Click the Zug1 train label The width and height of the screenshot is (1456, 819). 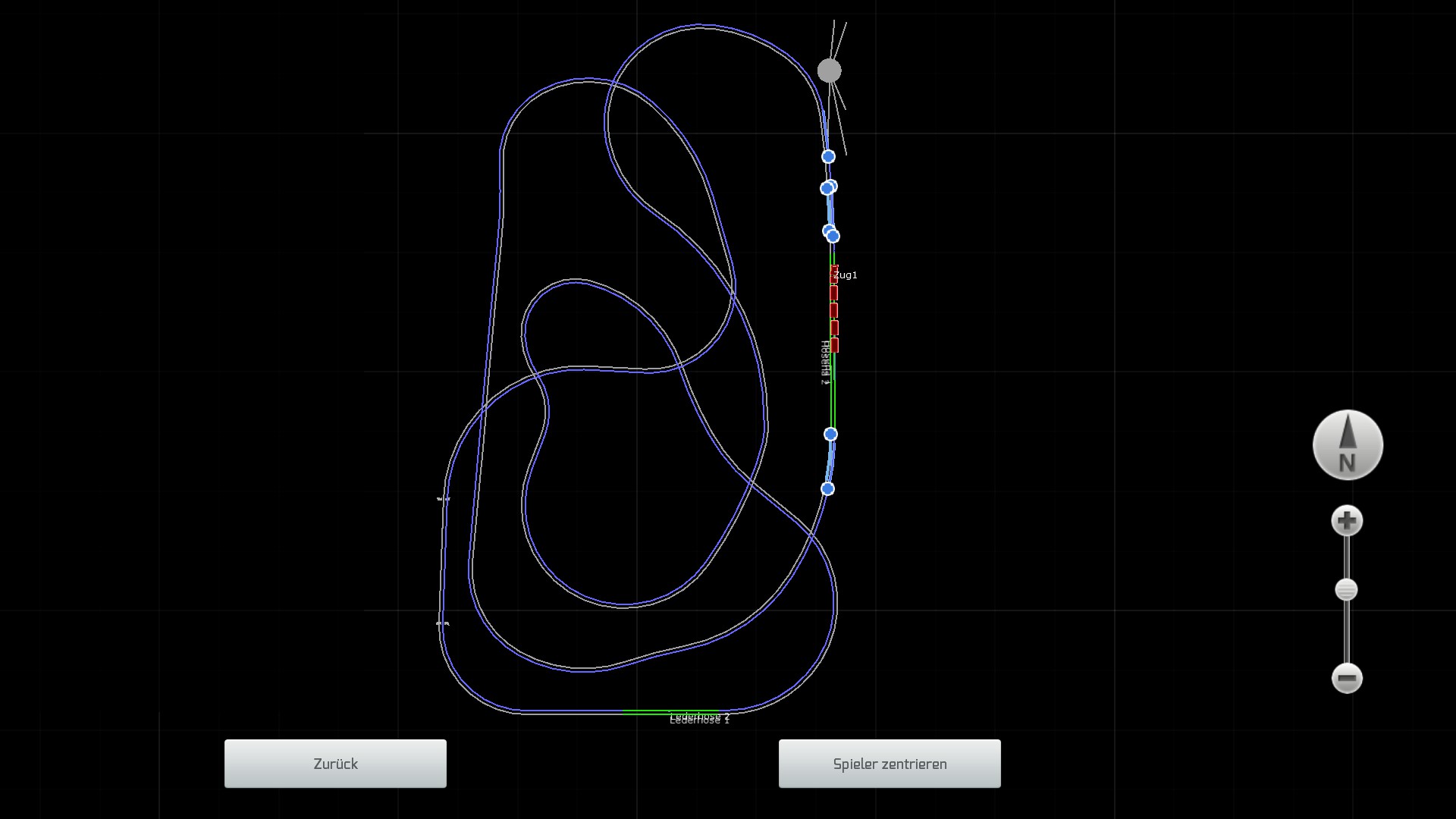(846, 275)
